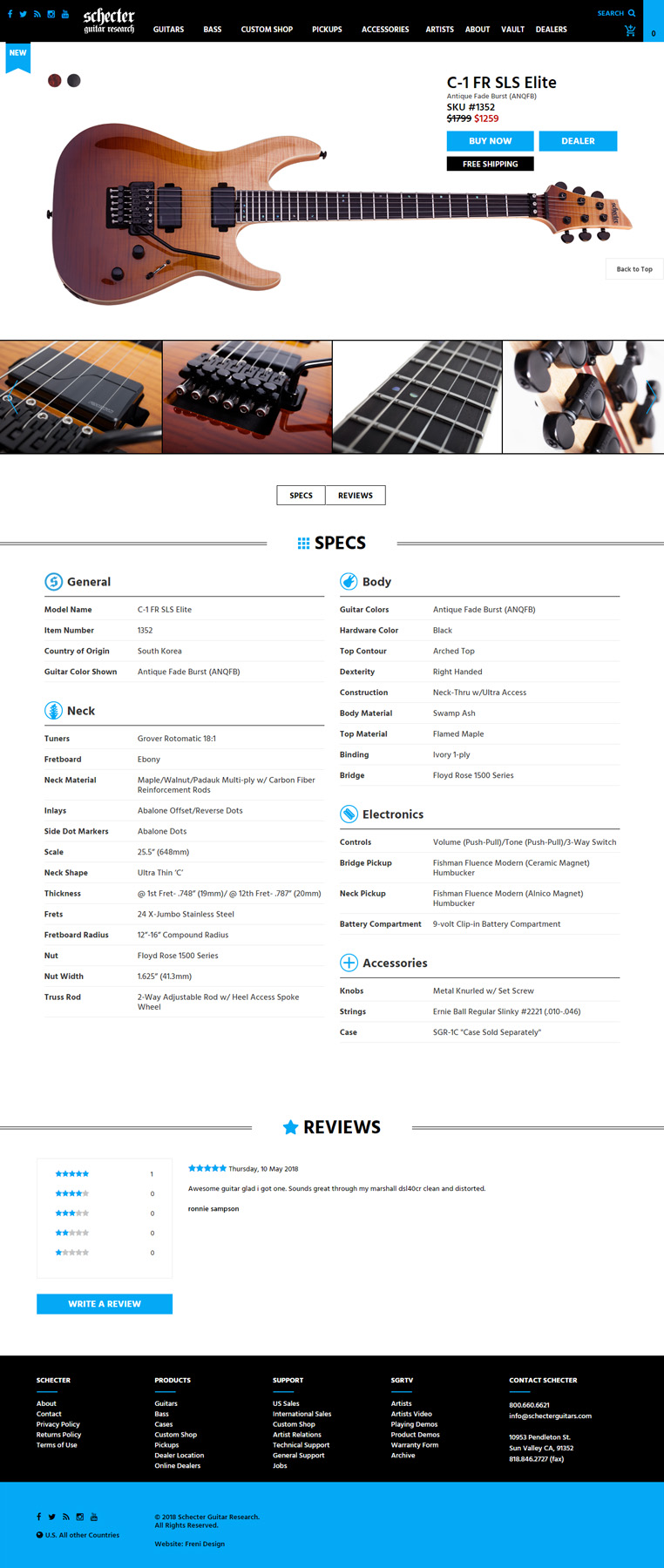Viewport: 664px width, 1568px height.
Task: Open PICKUPS menu item
Action: point(327,30)
